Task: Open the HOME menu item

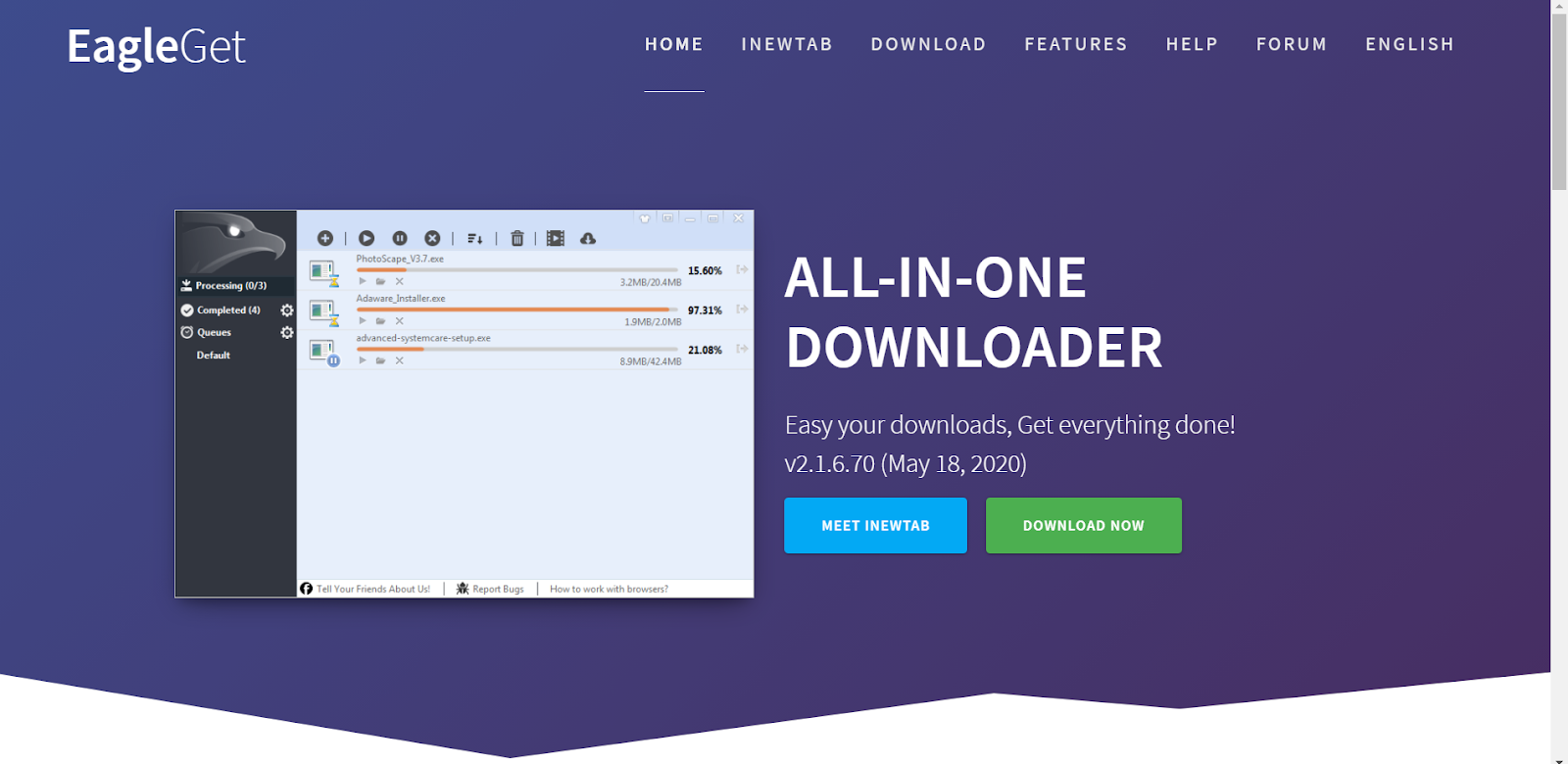Action: pos(674,44)
